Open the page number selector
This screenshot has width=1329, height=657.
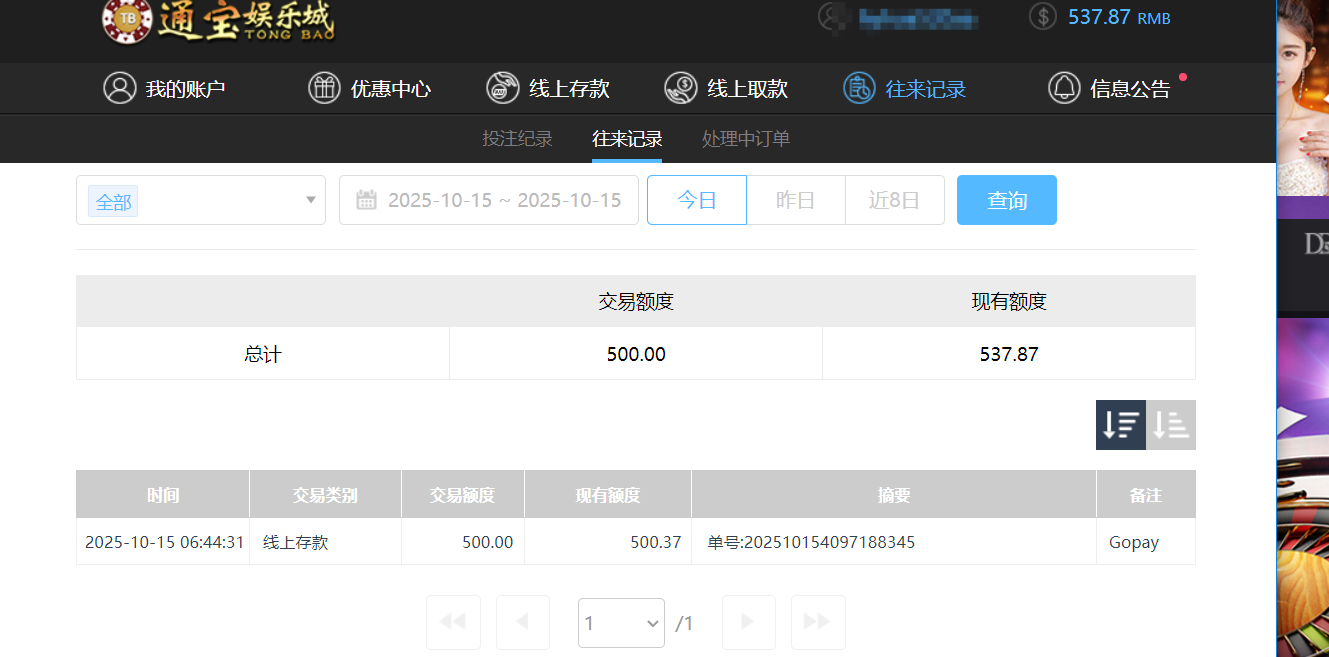click(621, 622)
